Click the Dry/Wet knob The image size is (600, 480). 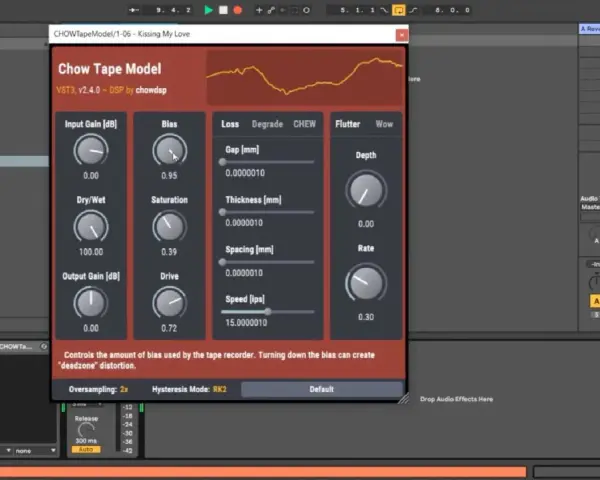(91, 227)
